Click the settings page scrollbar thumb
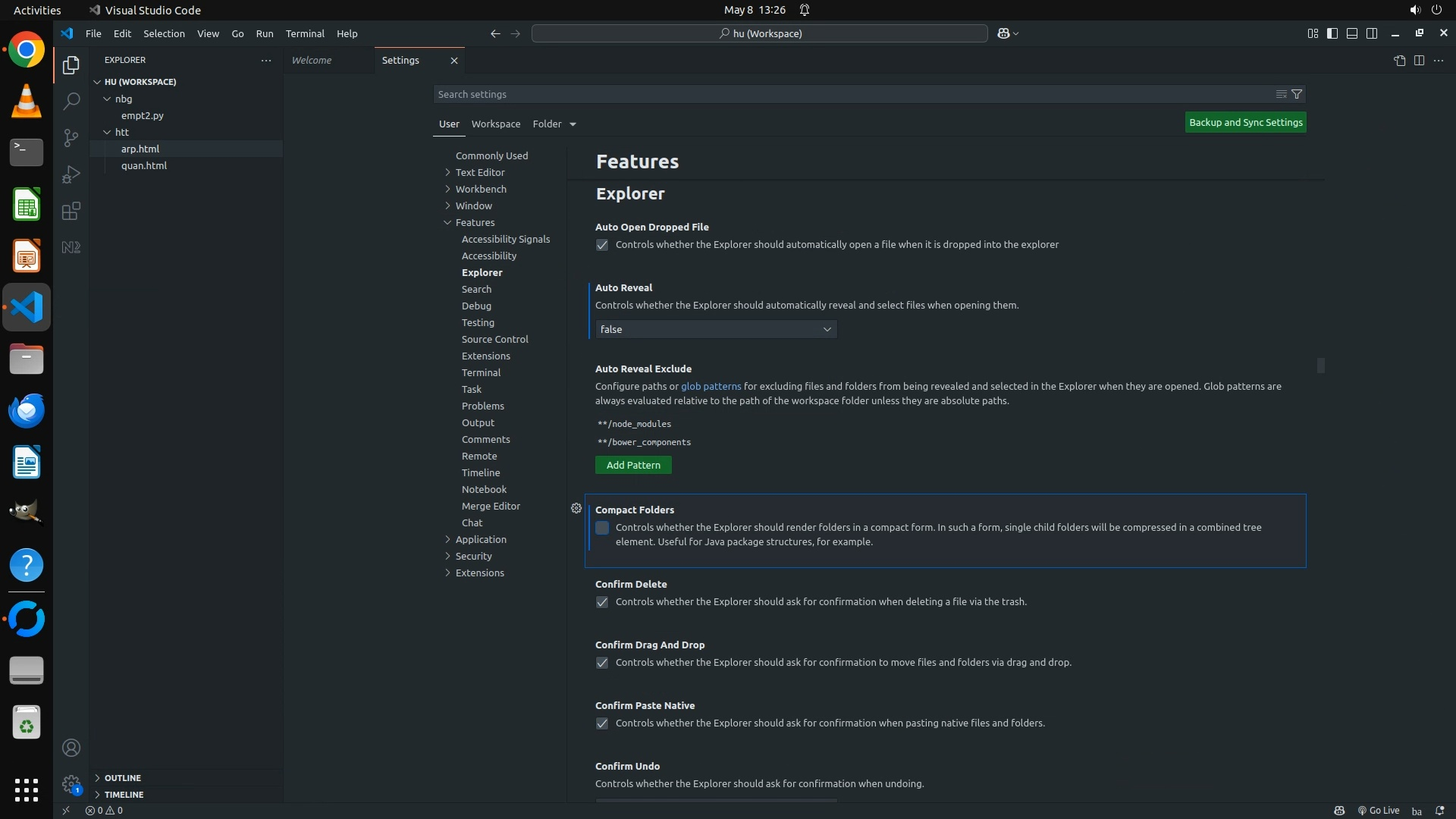This screenshot has height=819, width=1456. coord(1320,366)
